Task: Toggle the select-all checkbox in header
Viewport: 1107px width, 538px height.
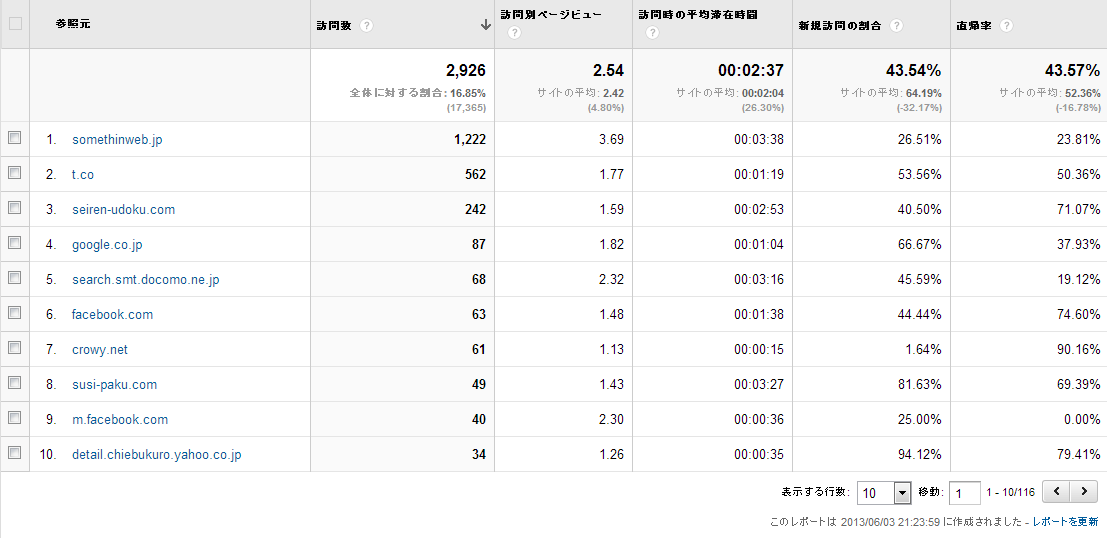Action: (15, 24)
